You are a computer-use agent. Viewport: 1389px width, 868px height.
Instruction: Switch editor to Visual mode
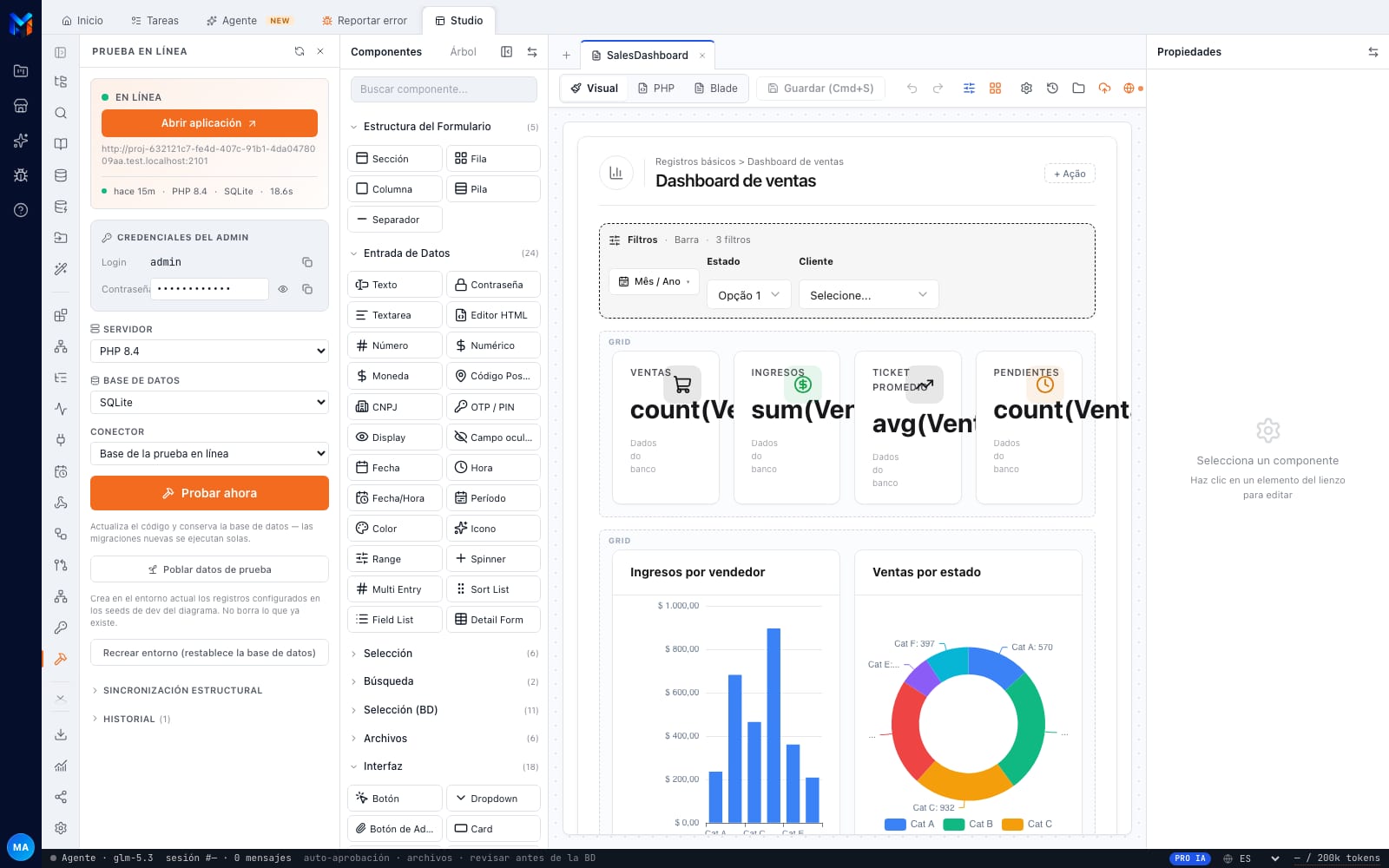click(595, 89)
